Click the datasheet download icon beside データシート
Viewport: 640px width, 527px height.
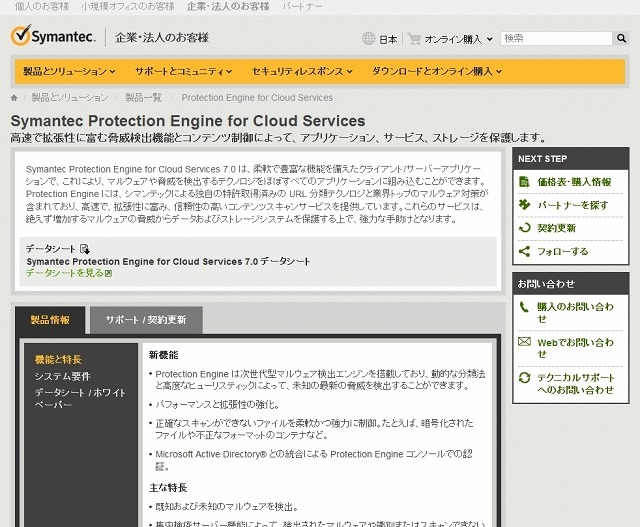pyautogui.click(x=85, y=249)
